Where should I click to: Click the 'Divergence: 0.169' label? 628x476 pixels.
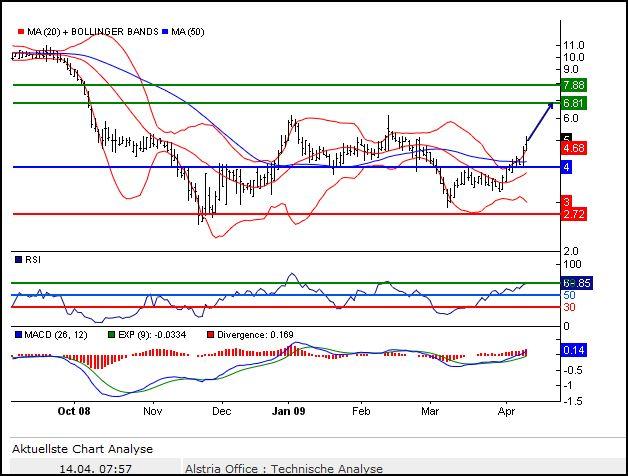pyautogui.click(x=255, y=335)
